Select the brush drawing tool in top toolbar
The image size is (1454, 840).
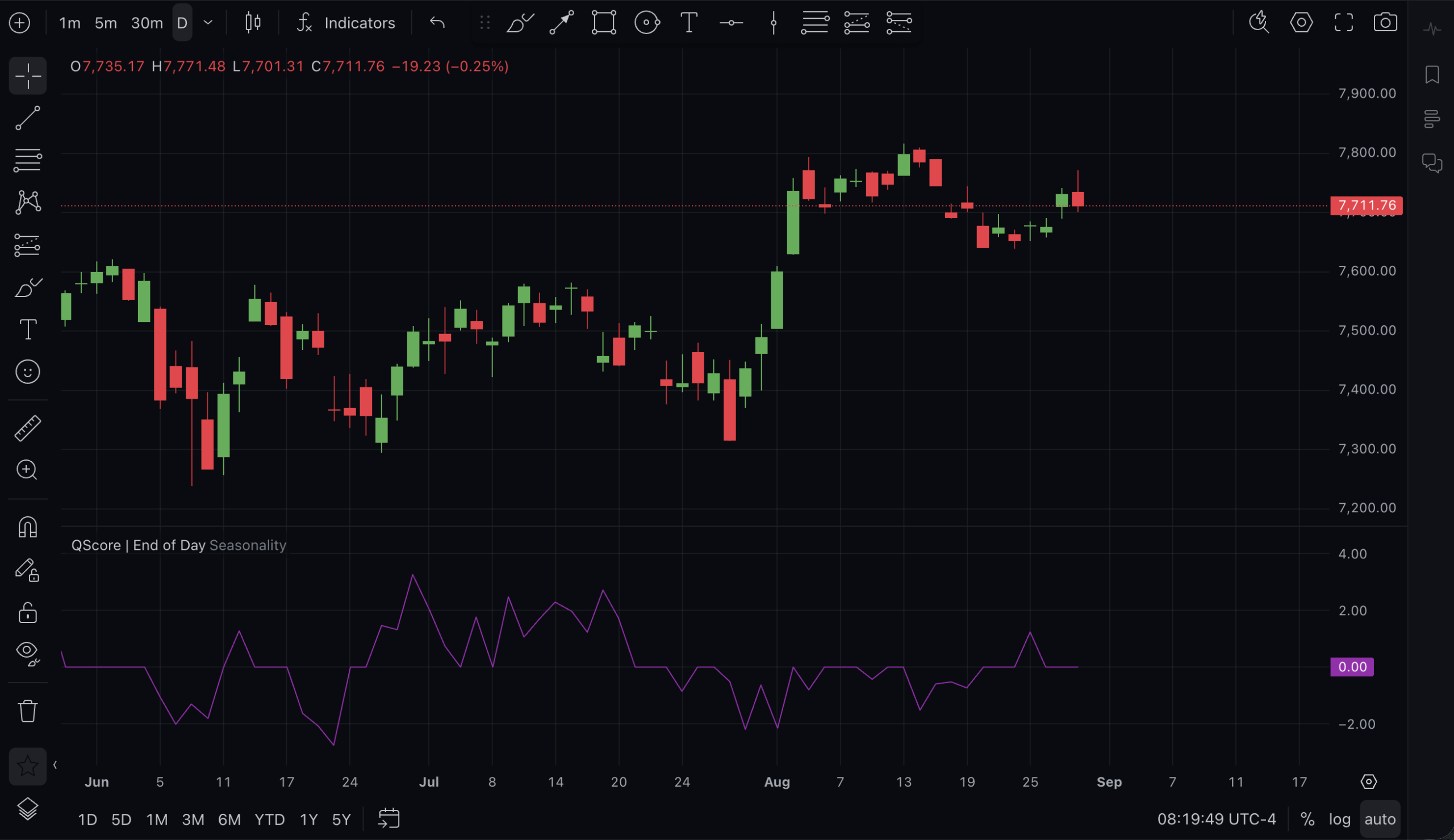[520, 23]
